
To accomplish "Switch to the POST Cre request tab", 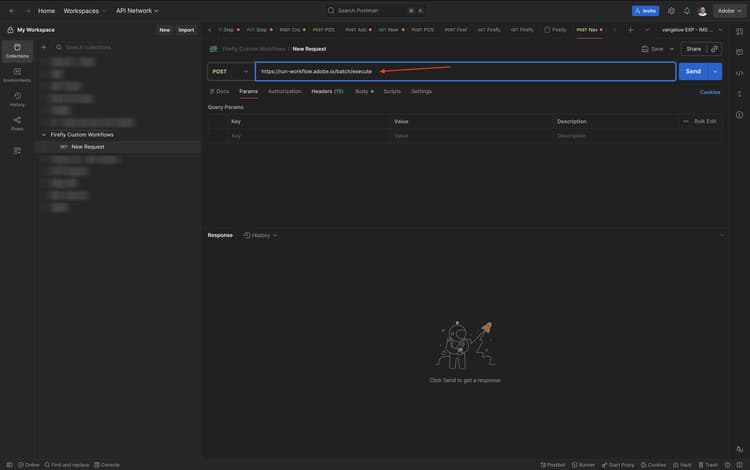I will click(x=292, y=30).
